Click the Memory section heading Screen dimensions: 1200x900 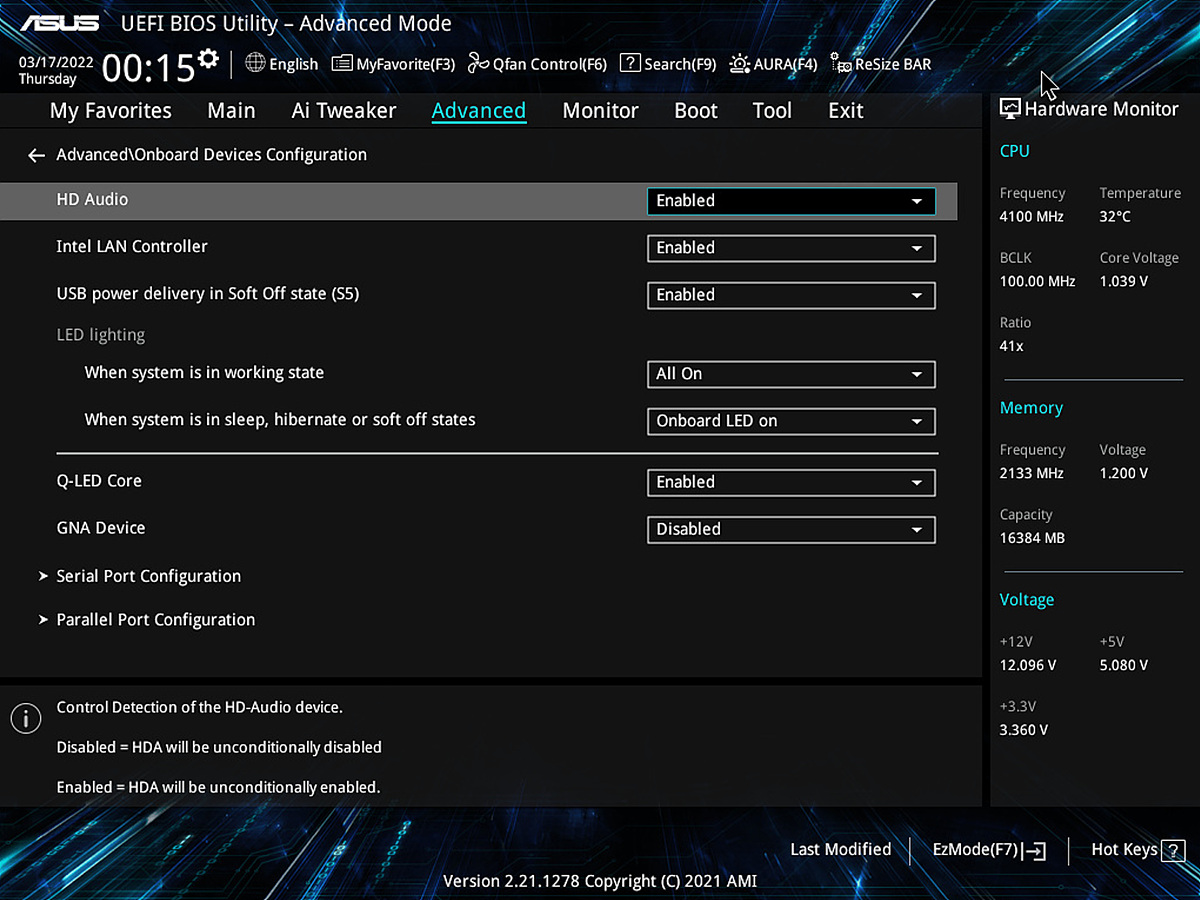1031,408
